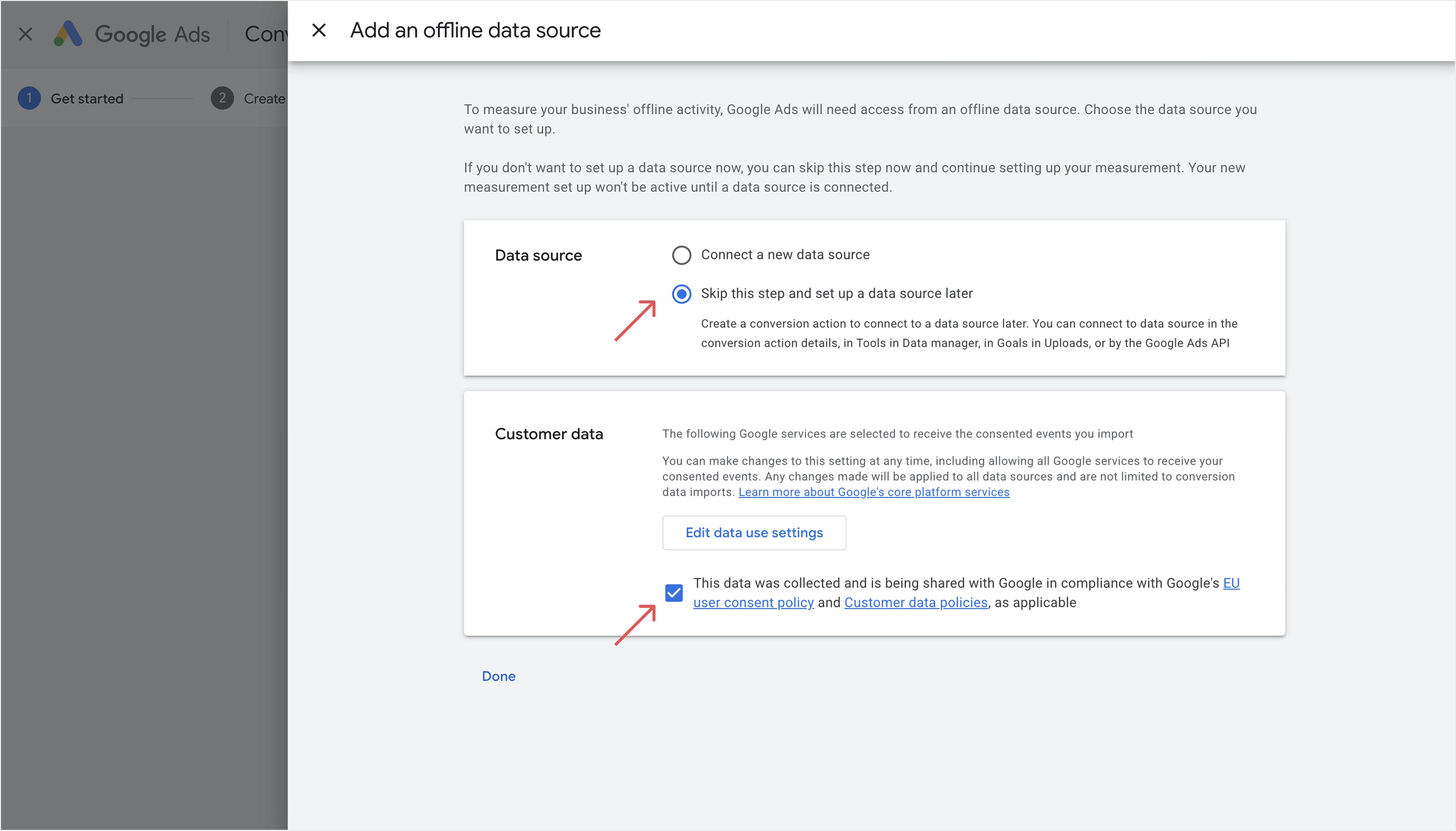
Task: Click Skip this step and set up later label
Action: coord(837,293)
